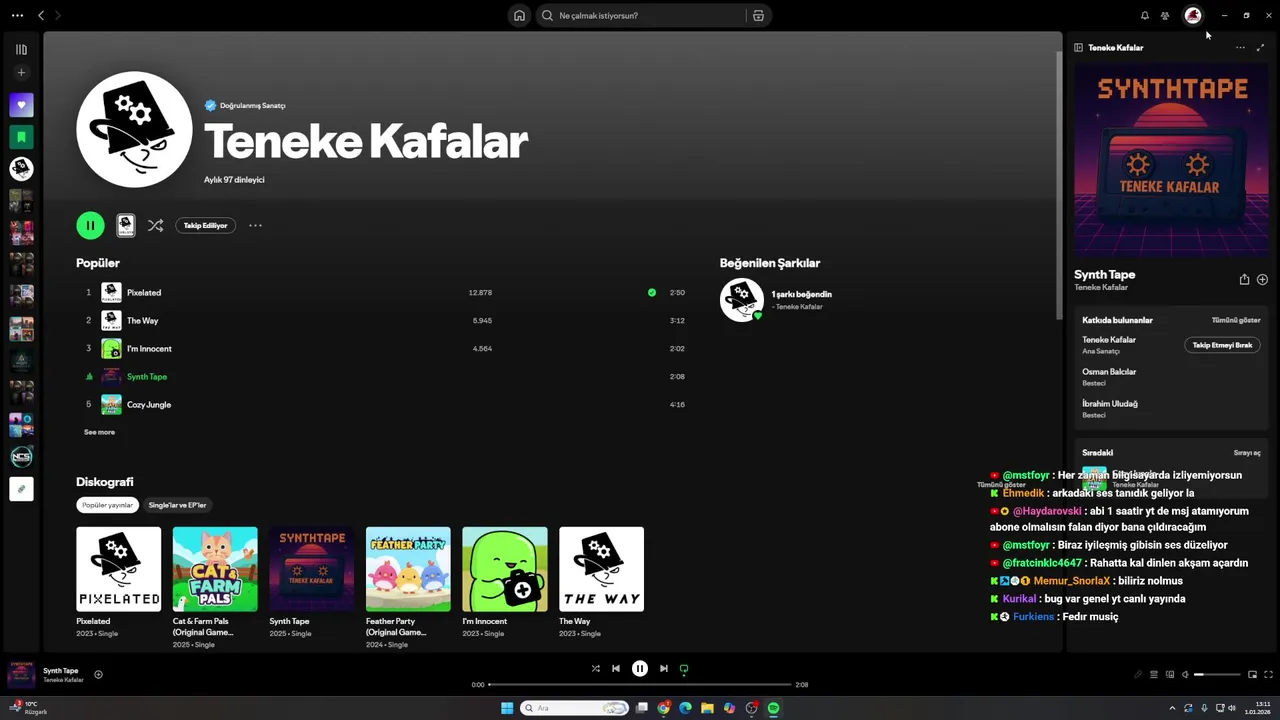Viewport: 1280px width, 720px height.
Task: Skip to next track in the player bar
Action: click(x=664, y=669)
